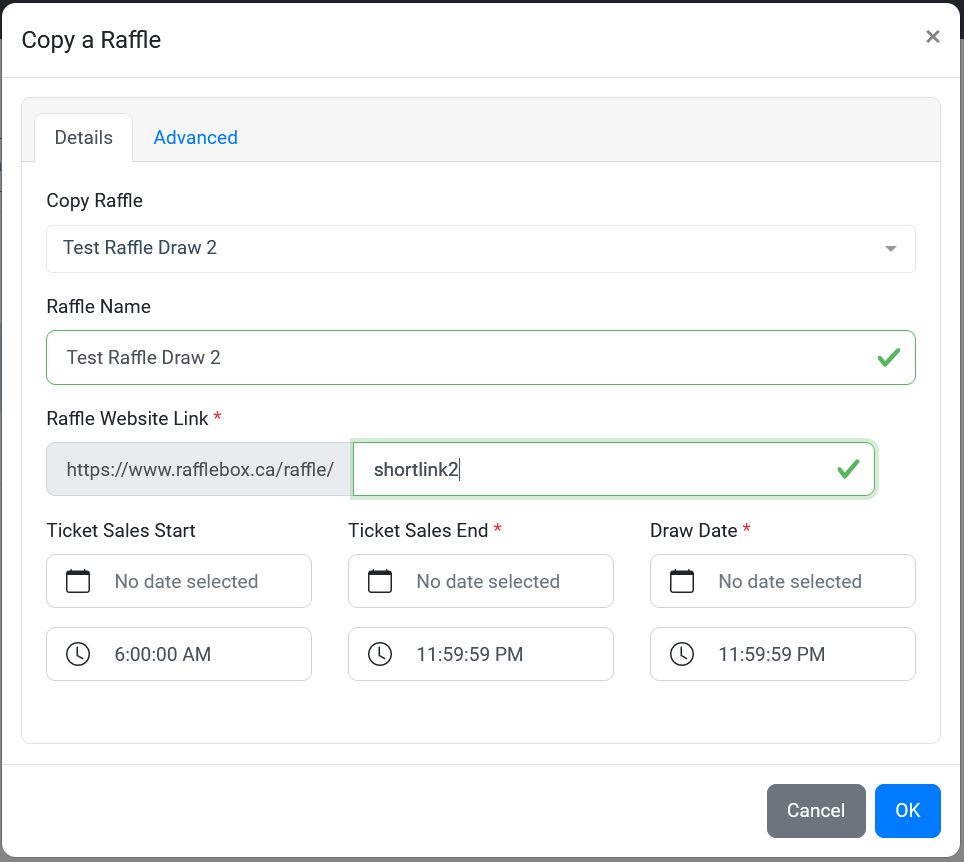This screenshot has height=862, width=964.
Task: Open the 11:59:59 PM Draw Date time picker
Action: click(783, 654)
